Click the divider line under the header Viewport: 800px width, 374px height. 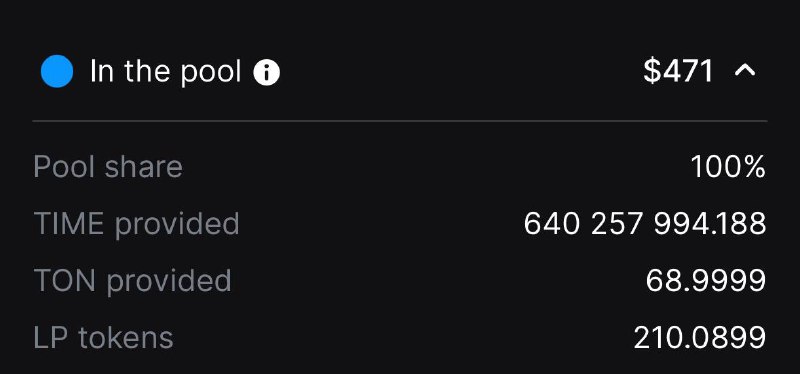pos(400,121)
